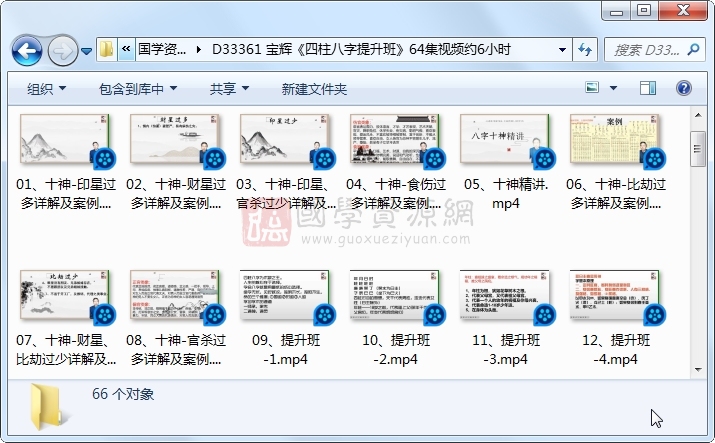Click the change view icon
The height and width of the screenshot is (443, 715).
(x=592, y=88)
